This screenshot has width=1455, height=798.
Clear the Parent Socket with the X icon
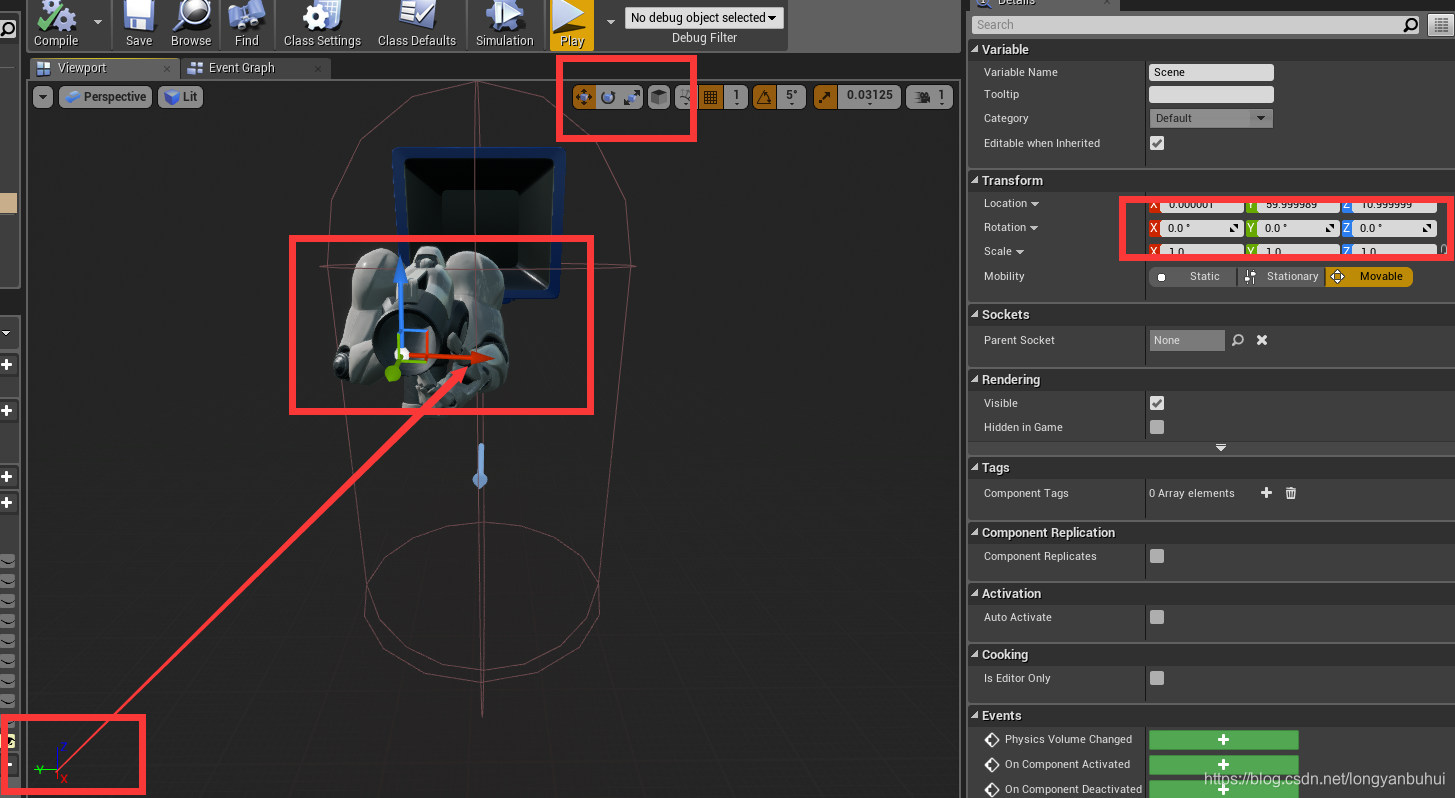(x=1262, y=340)
